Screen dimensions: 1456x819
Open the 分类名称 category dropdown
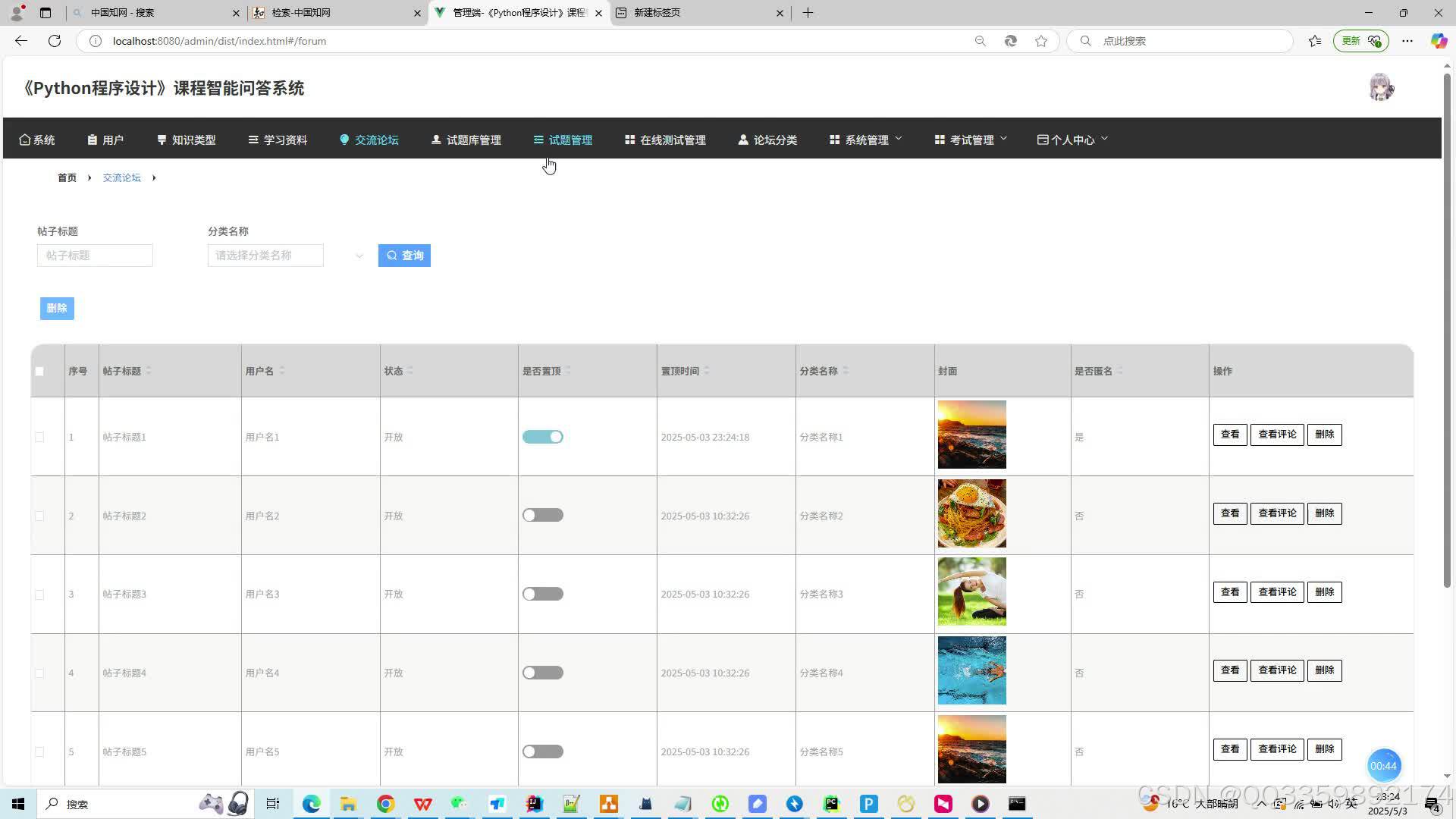pyautogui.click(x=285, y=256)
